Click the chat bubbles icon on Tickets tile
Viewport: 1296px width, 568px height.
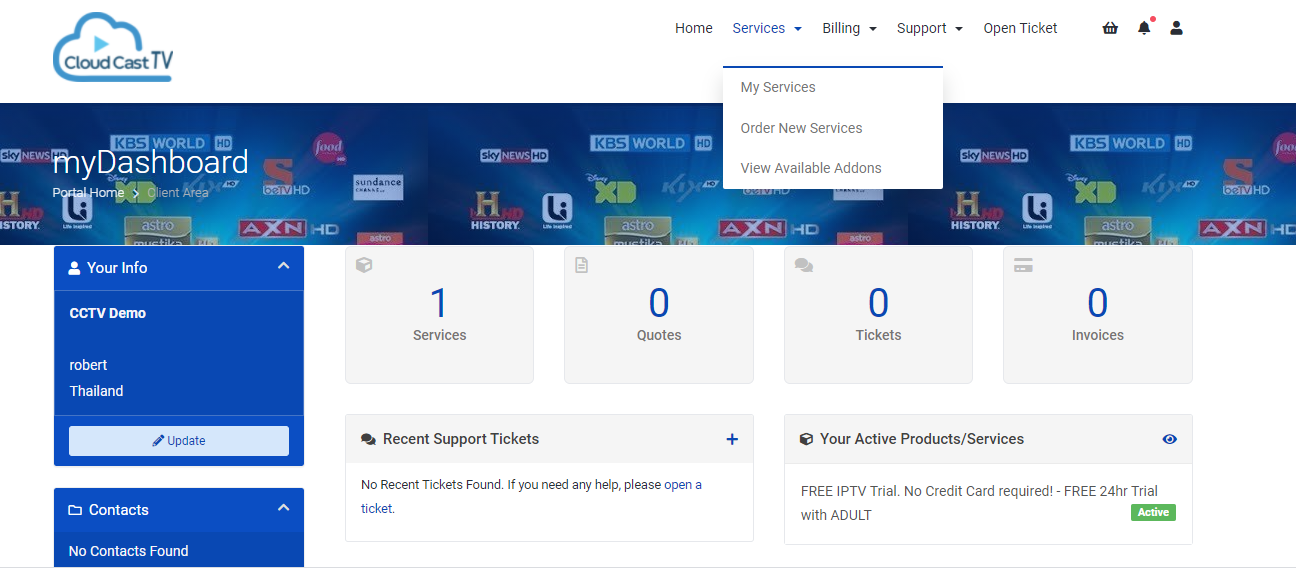click(804, 265)
